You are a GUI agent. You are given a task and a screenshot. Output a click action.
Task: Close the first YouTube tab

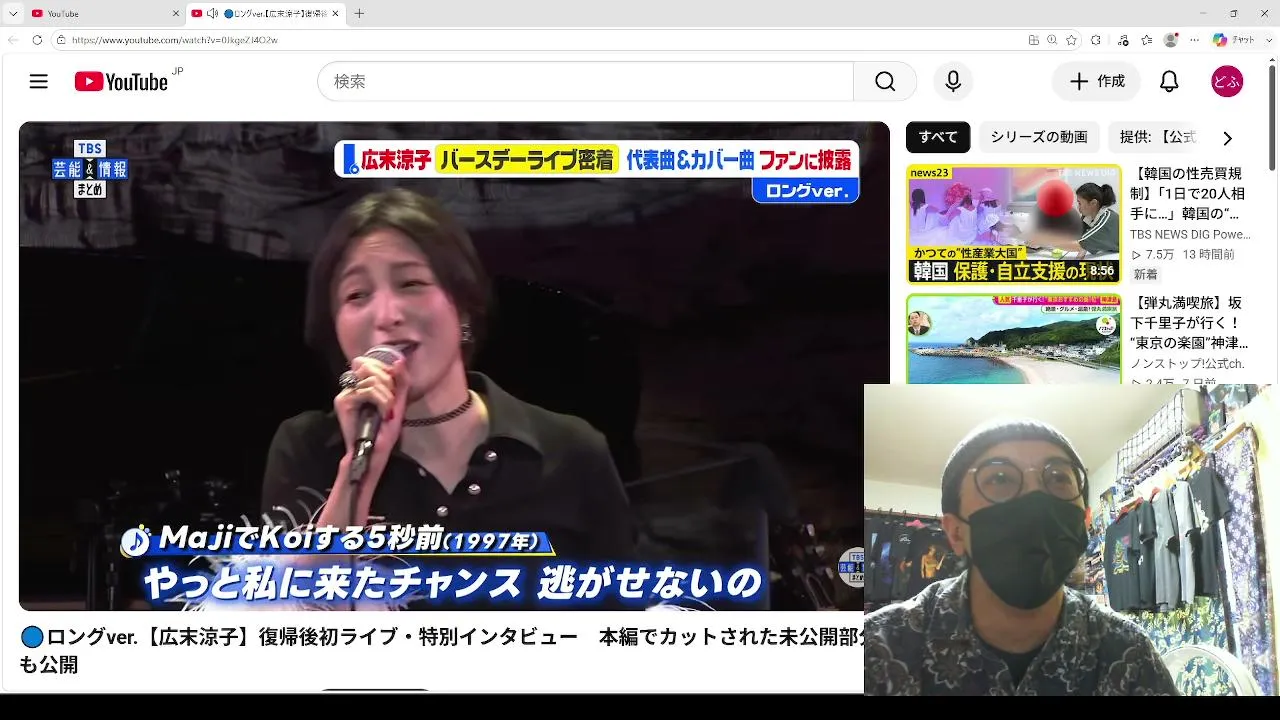pos(176,14)
